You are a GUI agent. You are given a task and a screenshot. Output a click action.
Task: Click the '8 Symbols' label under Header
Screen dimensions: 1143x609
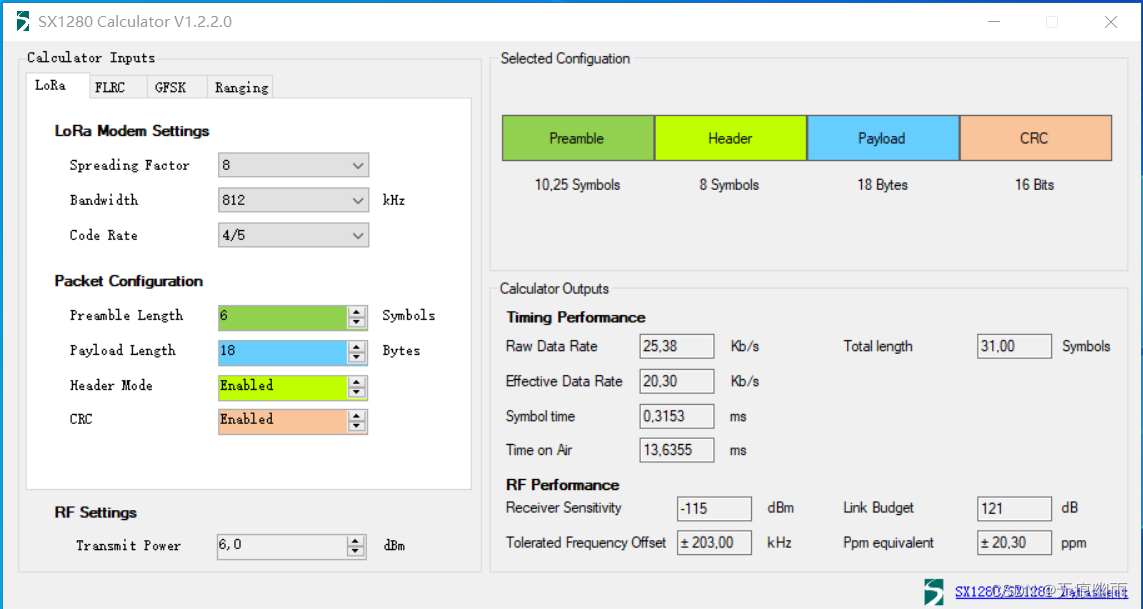click(729, 185)
